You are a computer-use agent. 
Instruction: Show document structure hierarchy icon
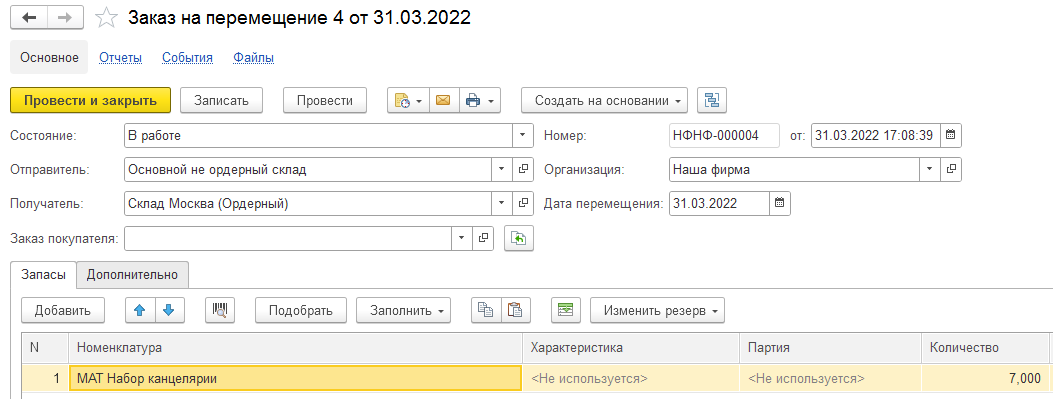(x=712, y=101)
